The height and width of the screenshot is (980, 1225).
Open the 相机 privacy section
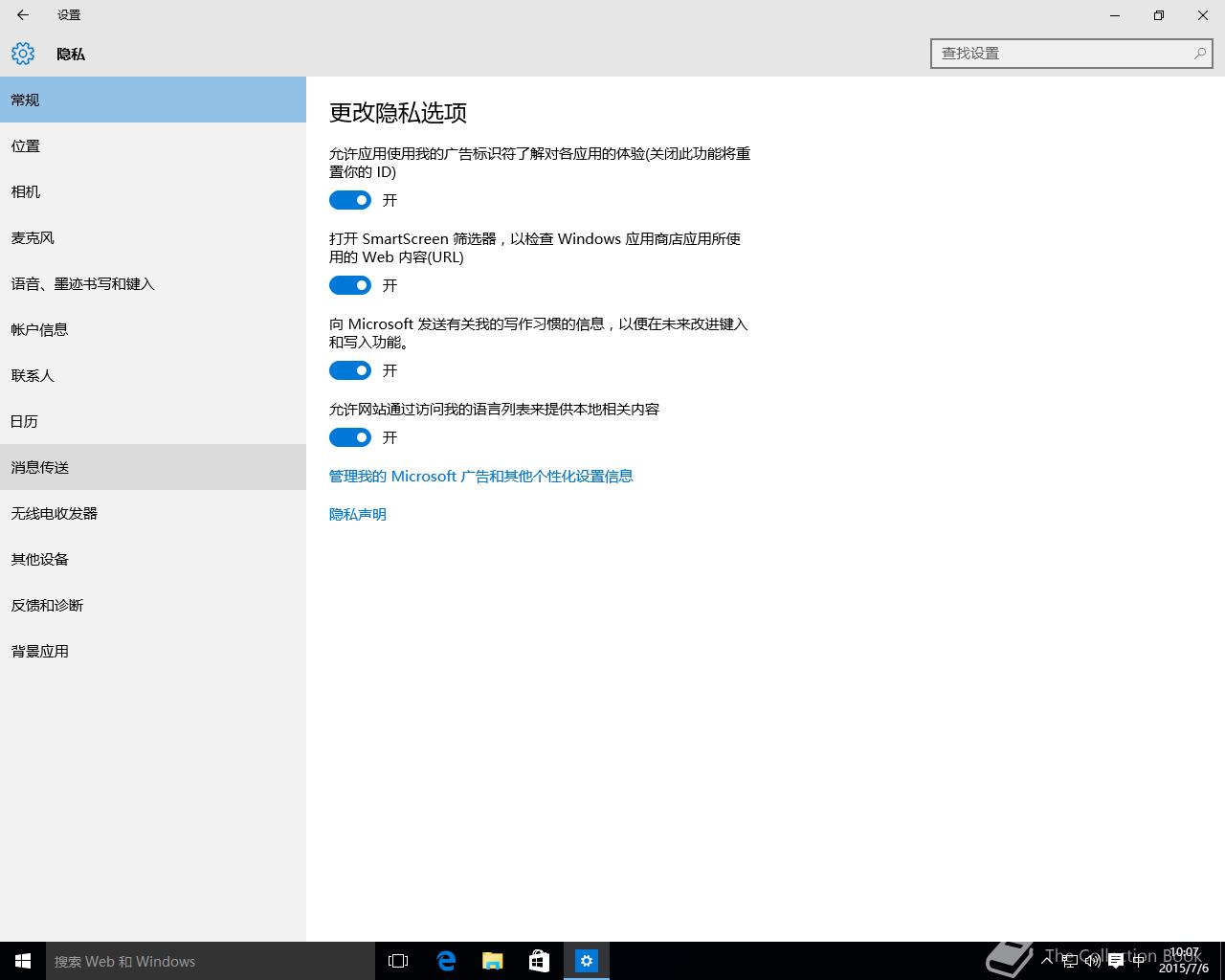coord(153,191)
